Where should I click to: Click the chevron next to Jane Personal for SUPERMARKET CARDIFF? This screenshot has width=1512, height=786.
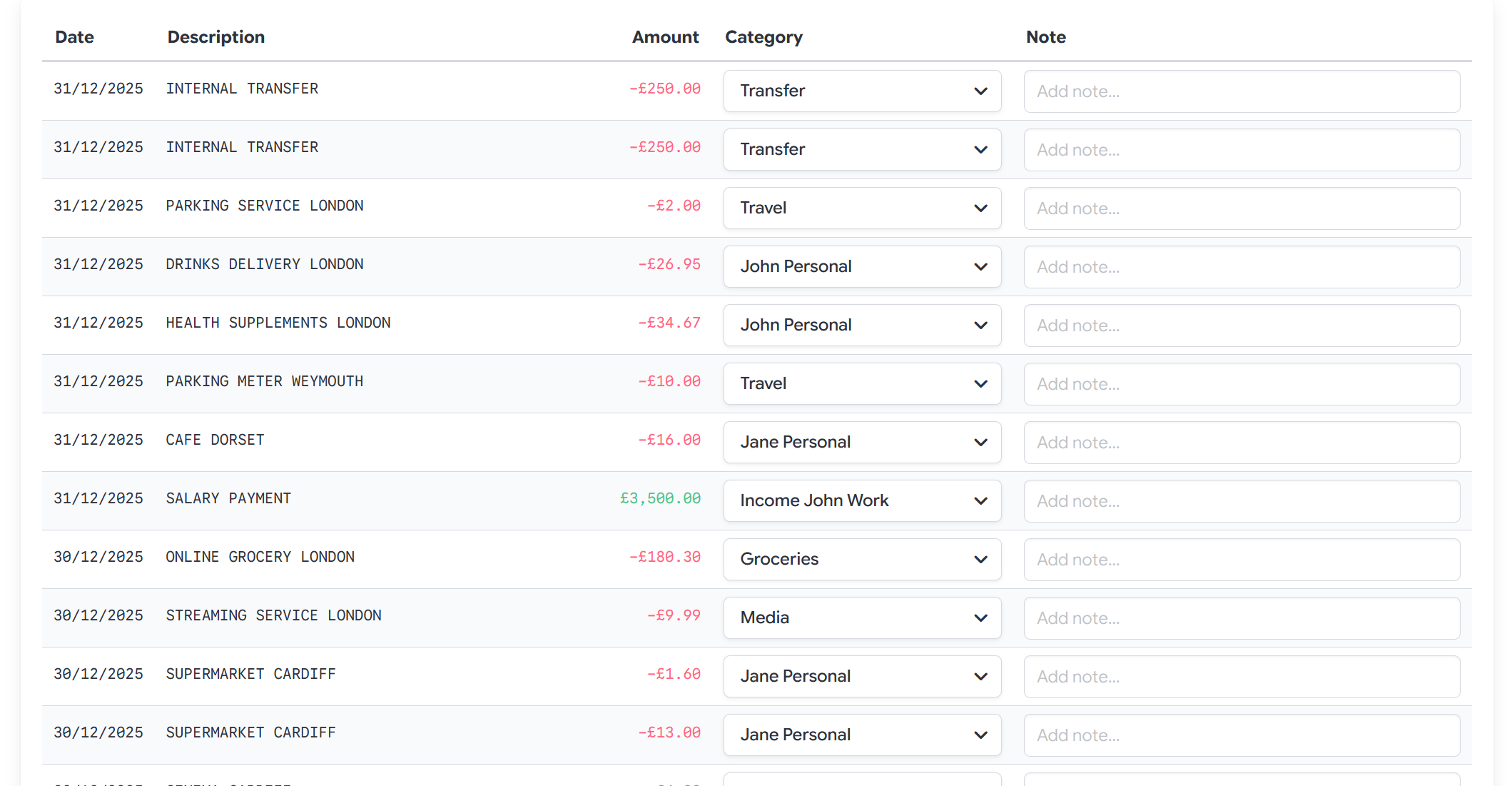pyautogui.click(x=980, y=676)
